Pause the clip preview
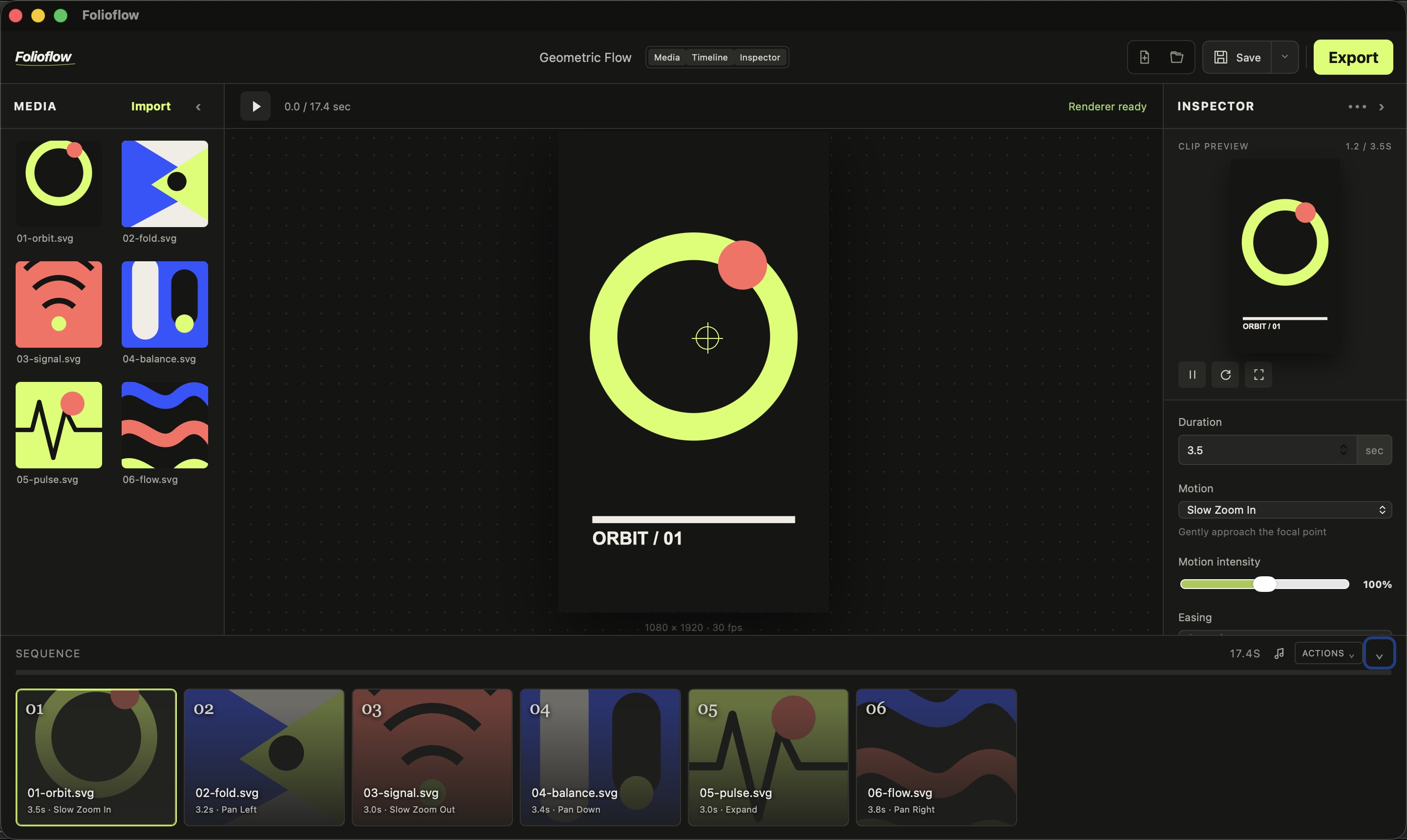1407x840 pixels. tap(1192, 375)
